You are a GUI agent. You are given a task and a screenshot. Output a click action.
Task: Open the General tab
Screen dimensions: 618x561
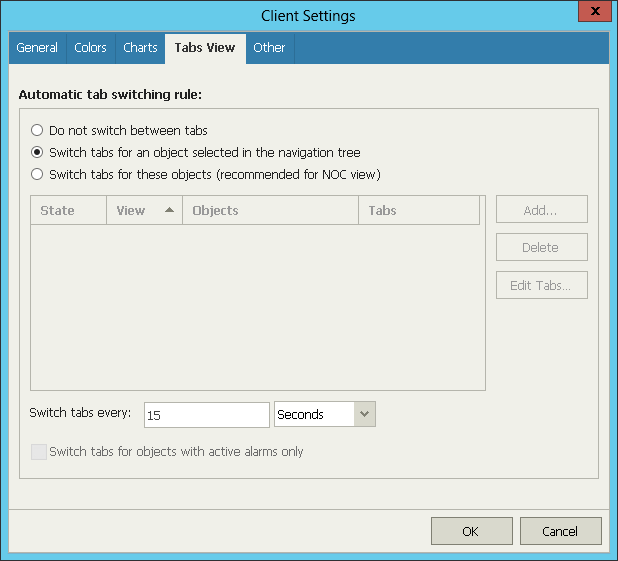pos(37,48)
